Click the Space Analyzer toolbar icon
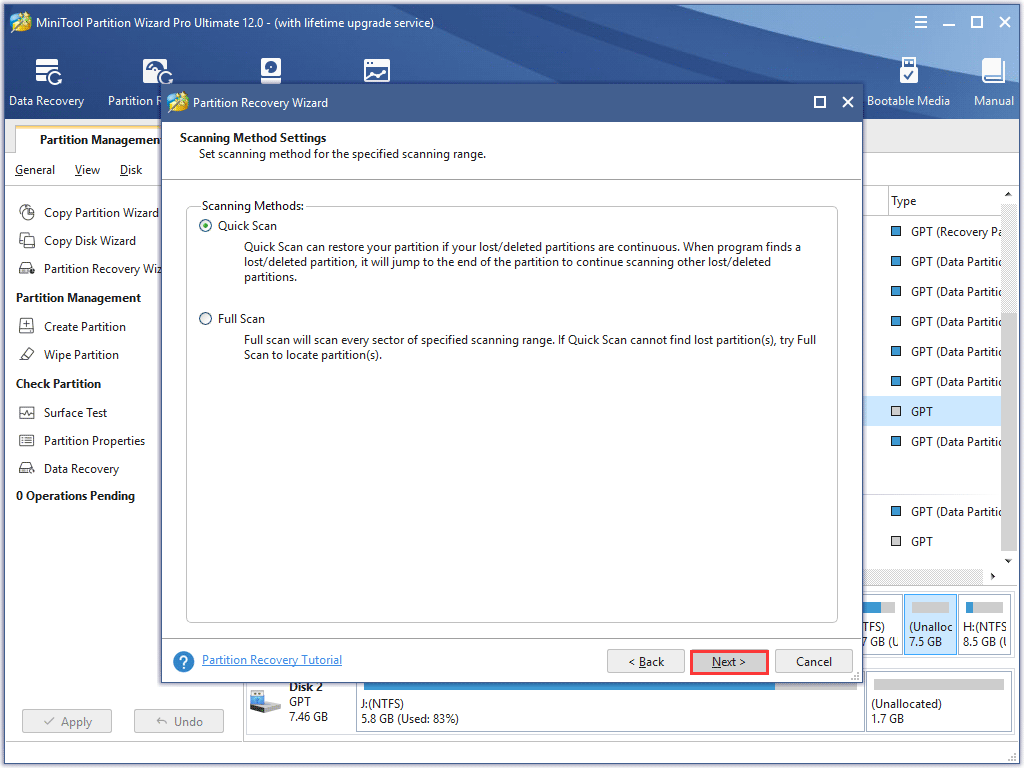1024x768 pixels. 377,71
